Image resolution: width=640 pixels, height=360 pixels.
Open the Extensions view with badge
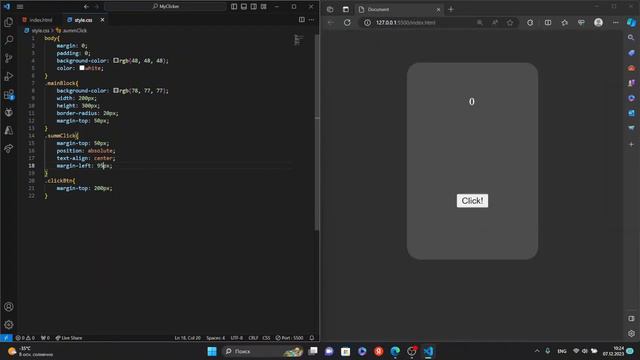(9, 95)
